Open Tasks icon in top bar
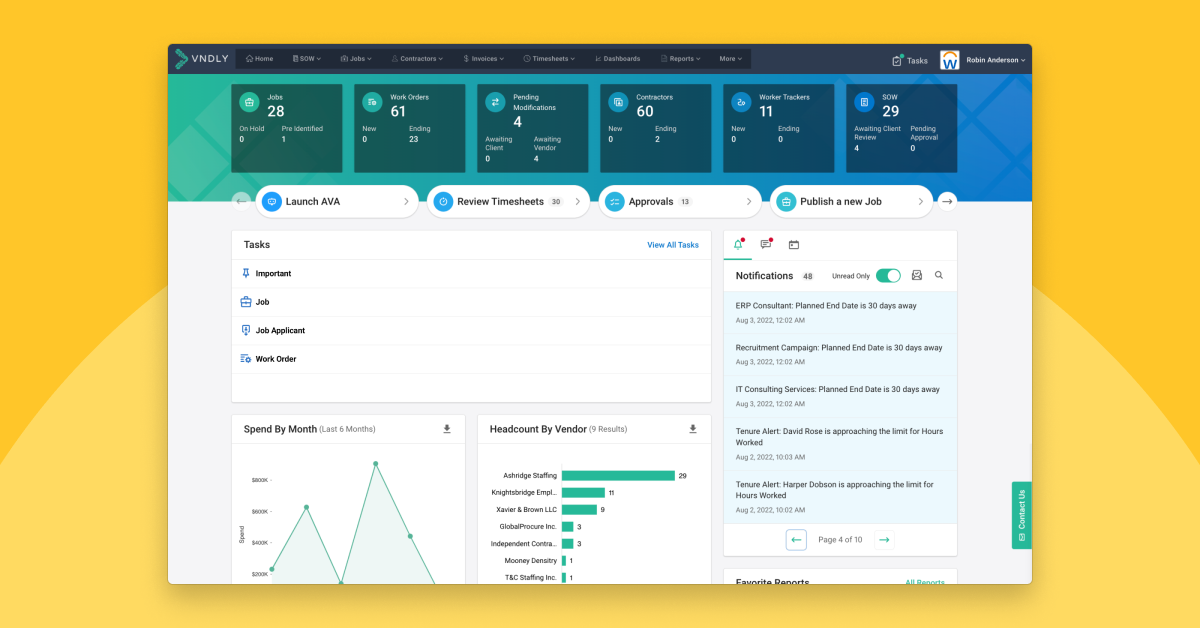The image size is (1200, 628). pos(910,60)
